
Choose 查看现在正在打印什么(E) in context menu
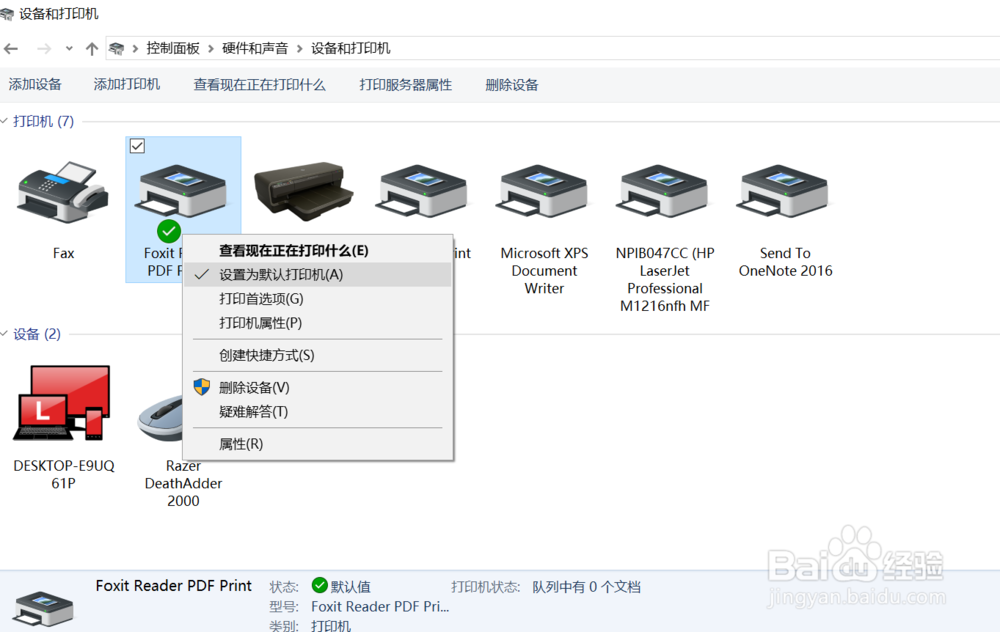click(x=318, y=251)
